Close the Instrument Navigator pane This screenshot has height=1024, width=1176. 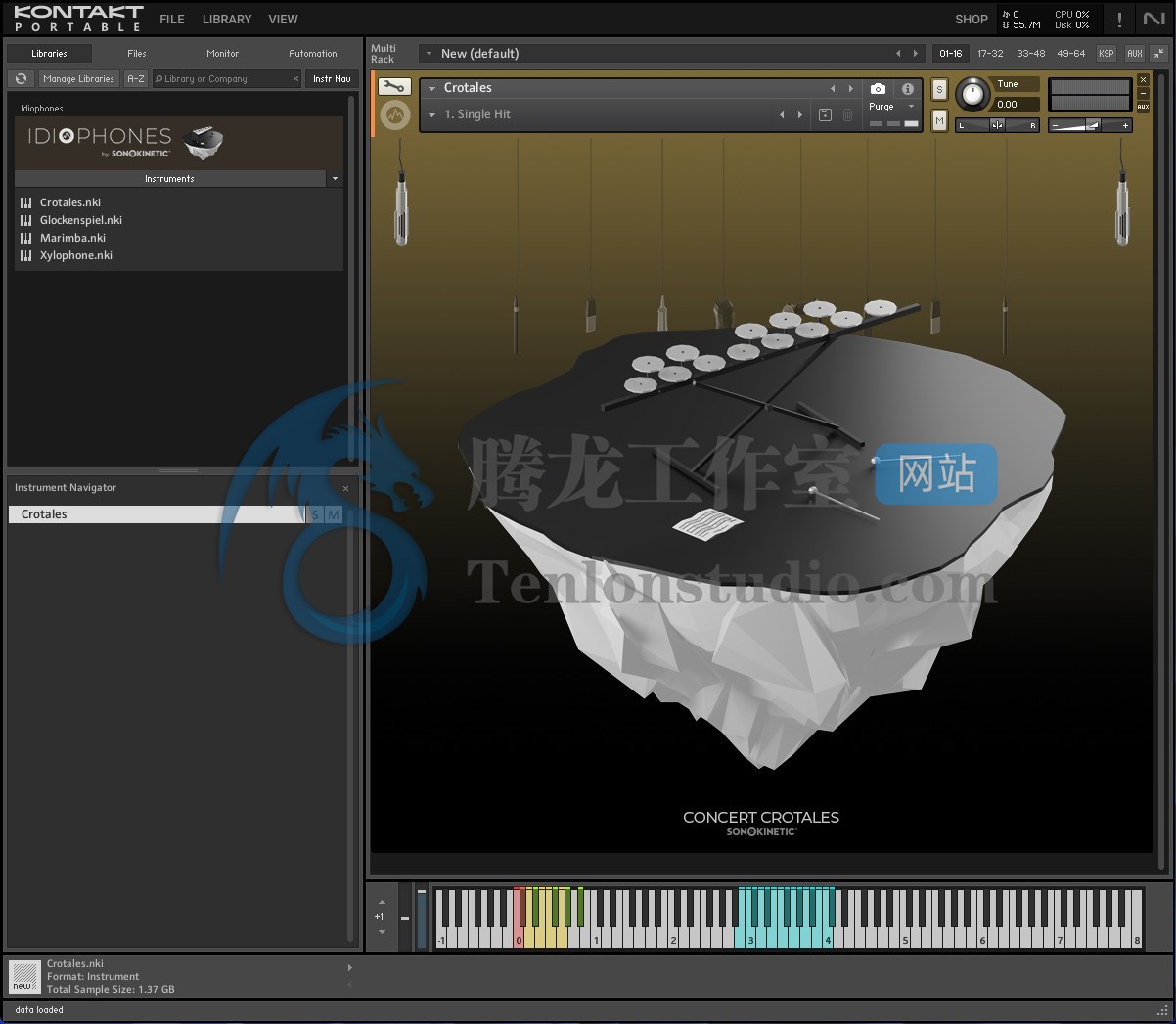pyautogui.click(x=345, y=488)
